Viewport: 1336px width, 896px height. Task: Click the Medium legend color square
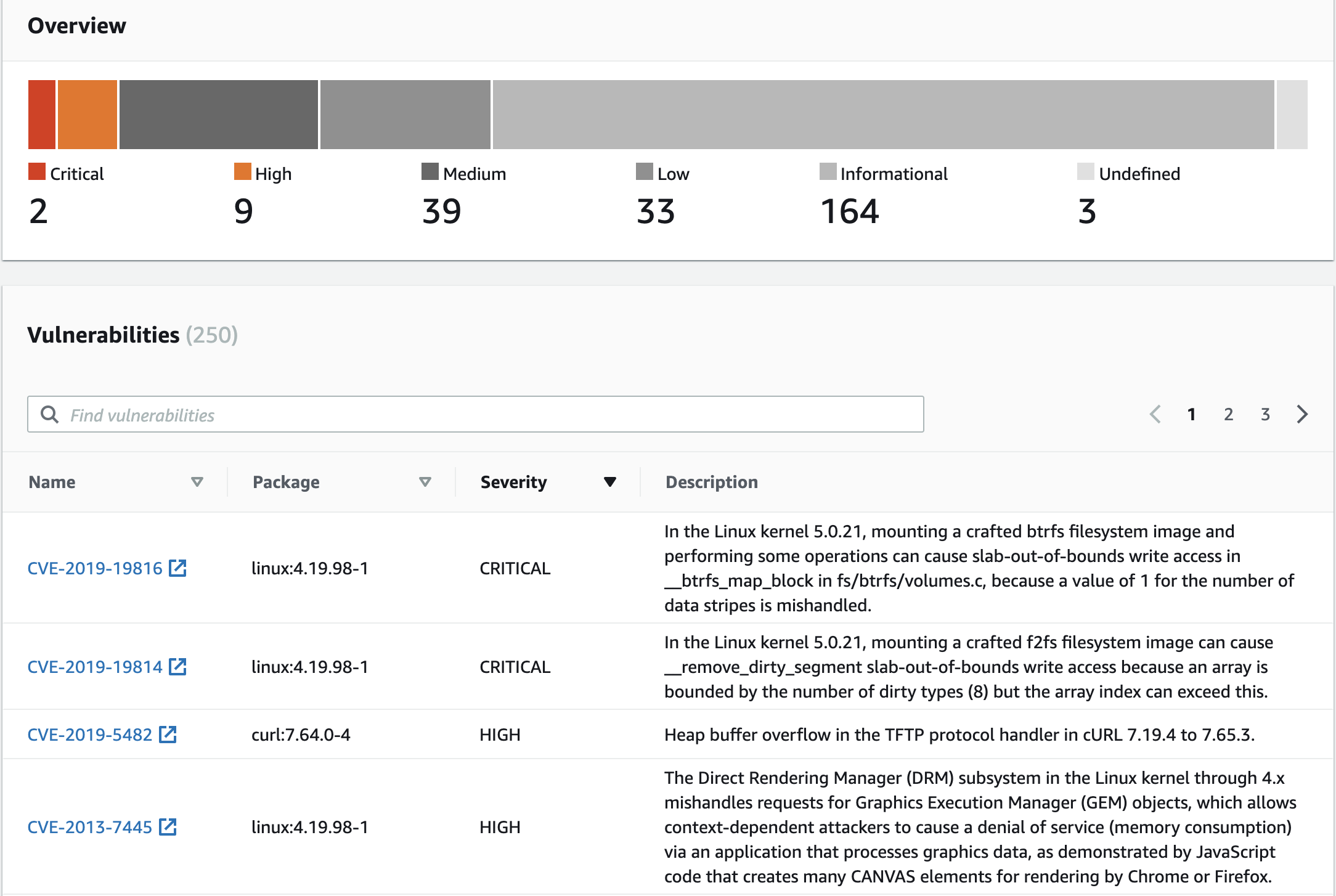(430, 172)
